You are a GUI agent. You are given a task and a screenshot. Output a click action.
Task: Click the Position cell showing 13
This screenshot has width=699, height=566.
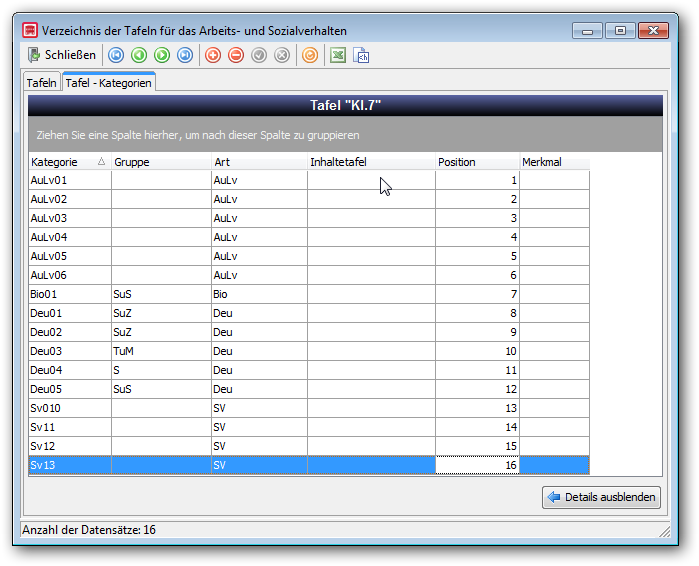coord(477,408)
